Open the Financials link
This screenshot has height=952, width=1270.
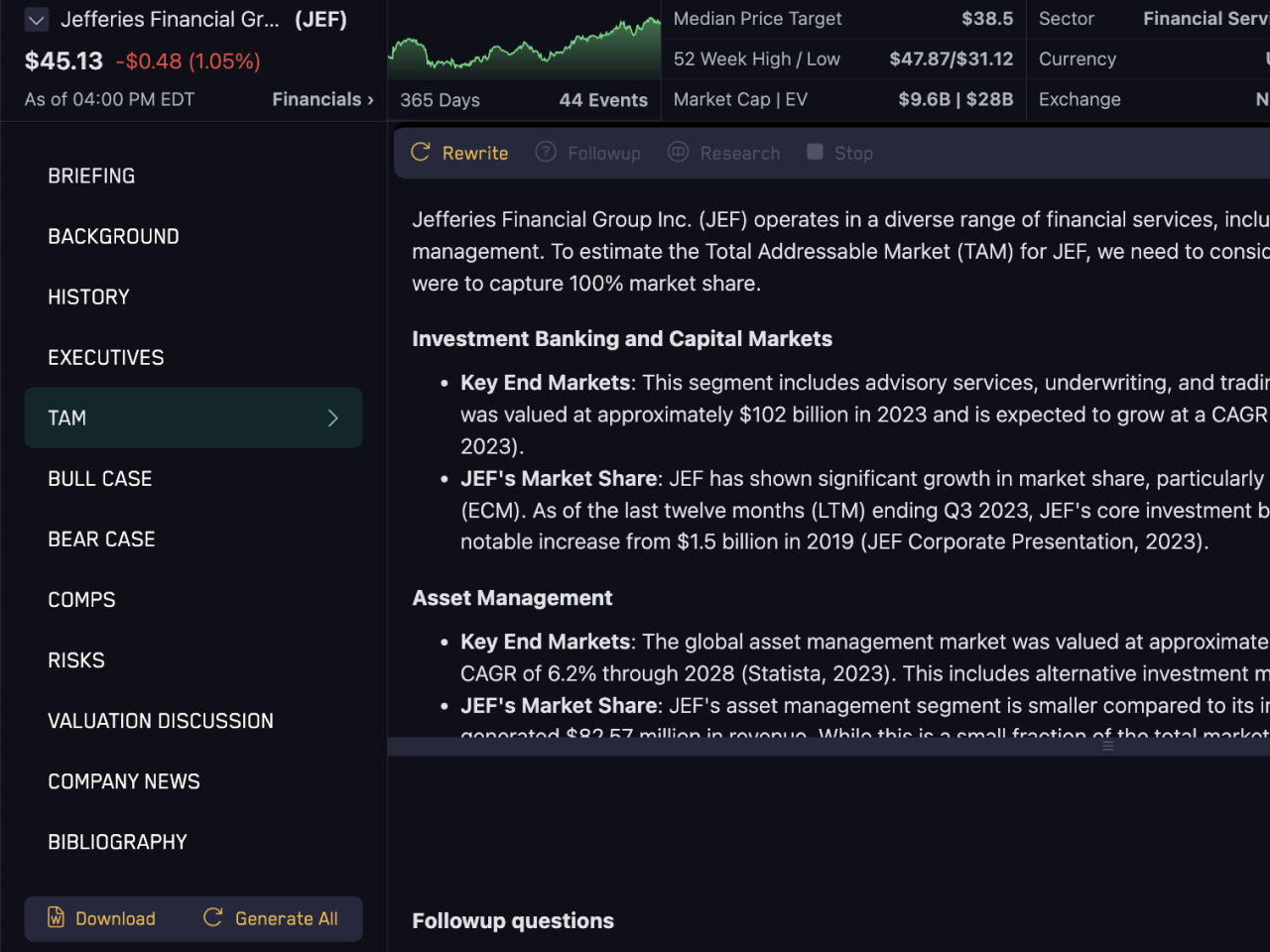(x=322, y=99)
